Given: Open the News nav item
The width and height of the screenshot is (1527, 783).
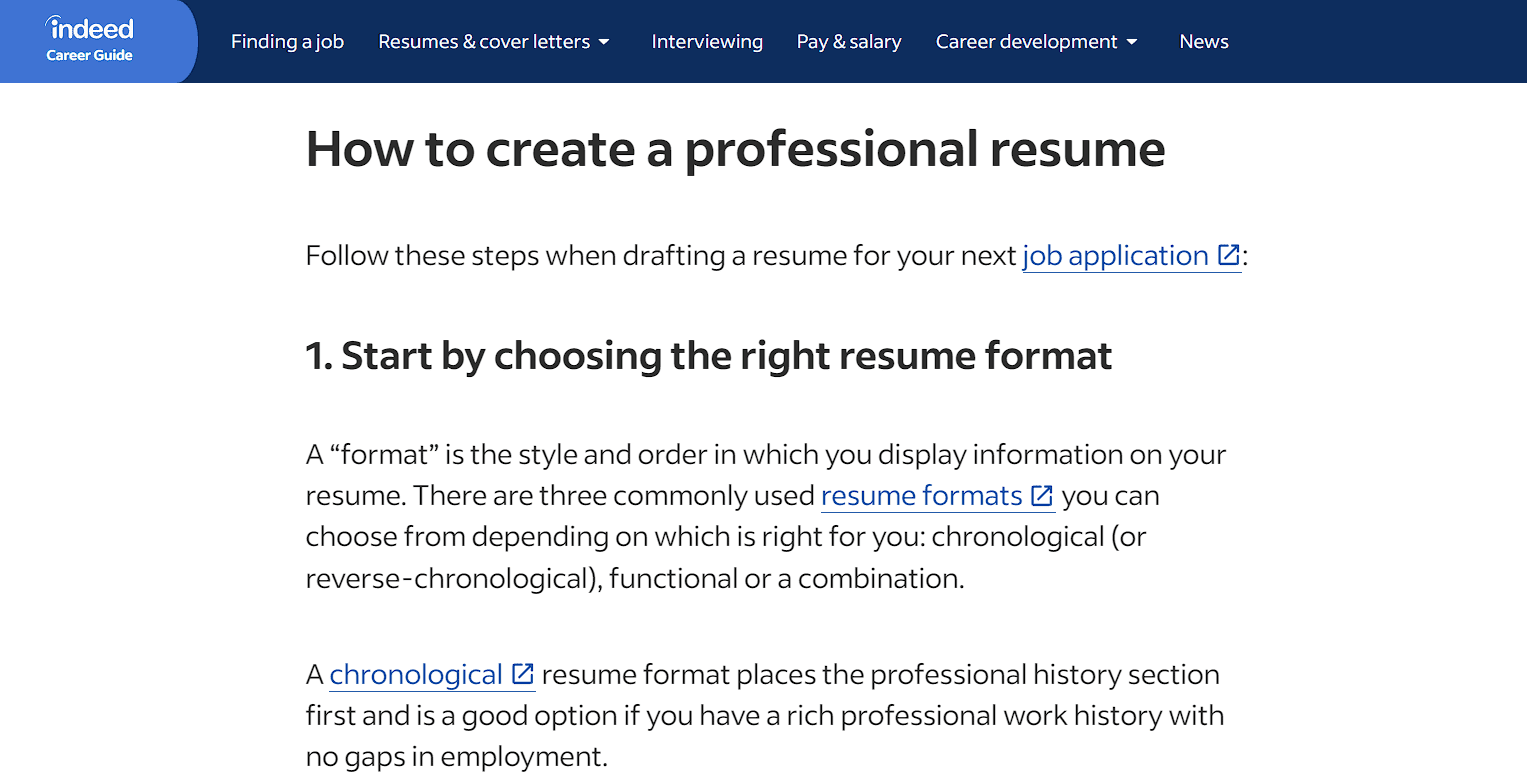Looking at the screenshot, I should point(1204,42).
